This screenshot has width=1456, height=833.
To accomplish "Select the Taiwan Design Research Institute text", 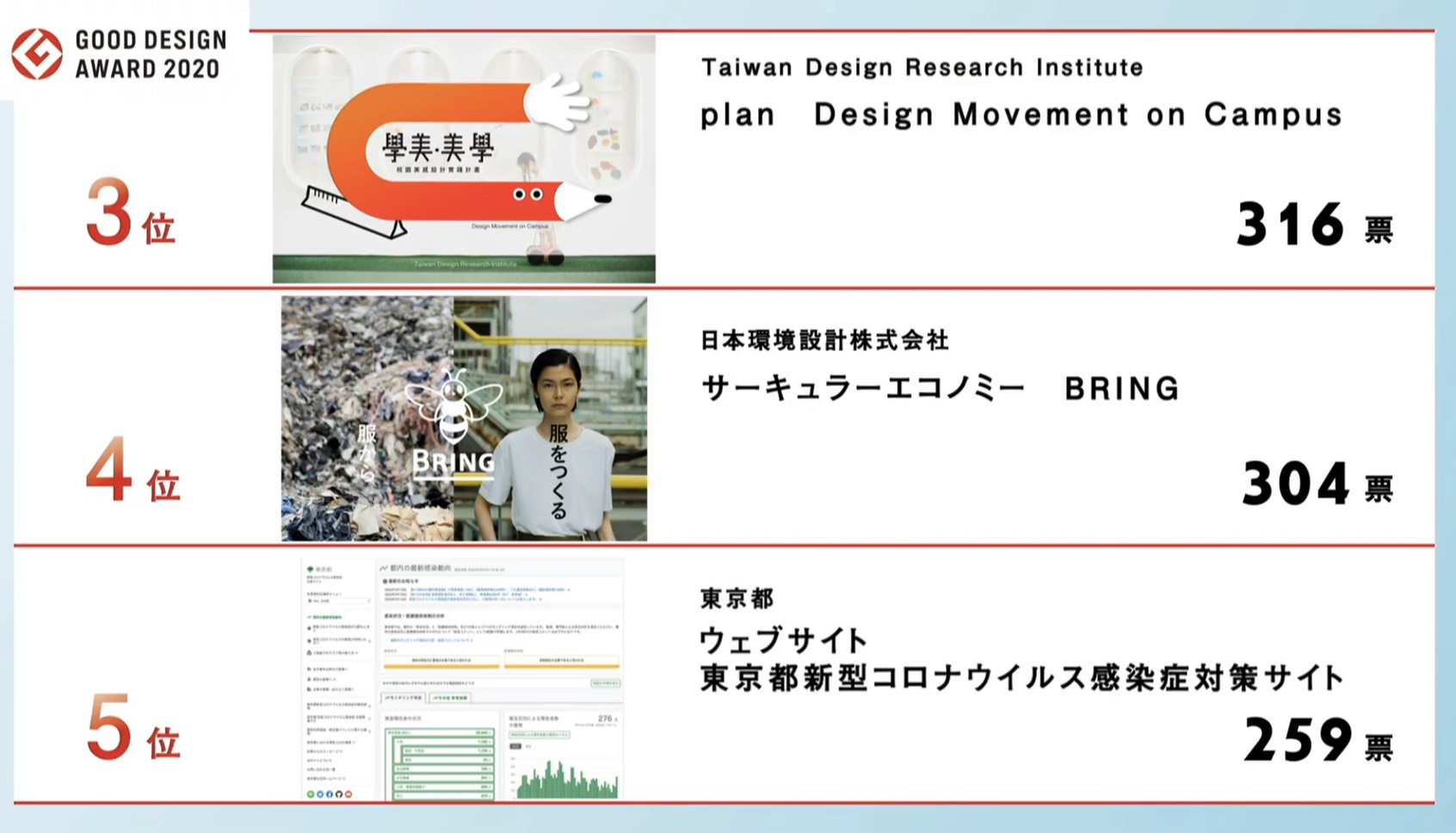I will [x=922, y=67].
